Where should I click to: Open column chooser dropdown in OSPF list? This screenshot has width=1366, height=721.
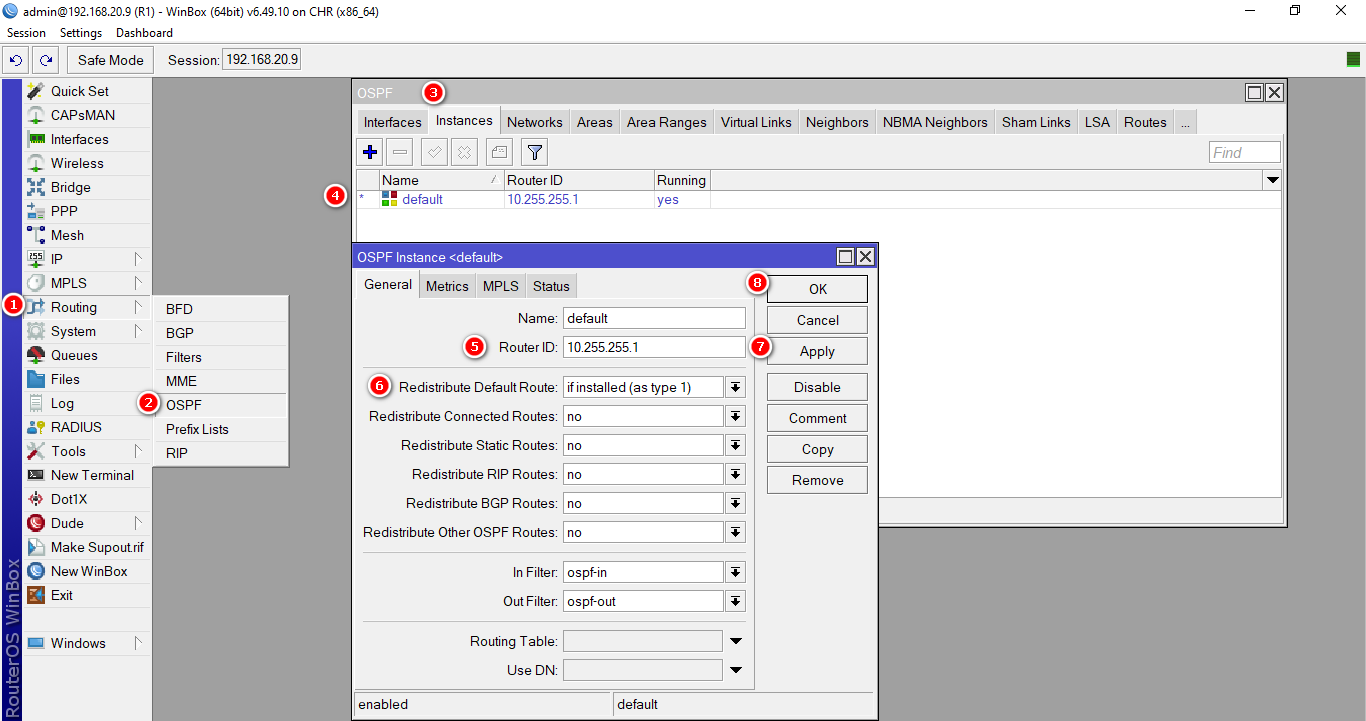click(1273, 180)
